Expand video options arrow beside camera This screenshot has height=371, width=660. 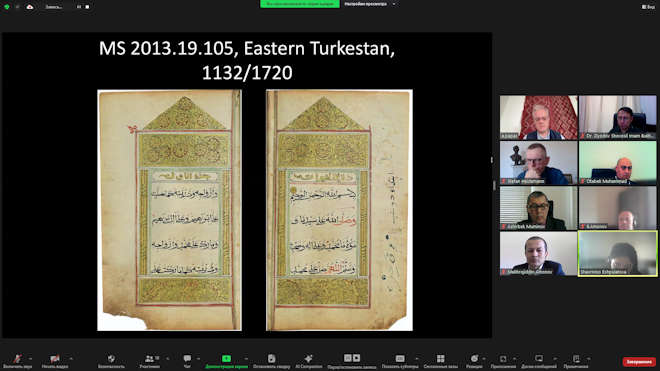coord(71,359)
